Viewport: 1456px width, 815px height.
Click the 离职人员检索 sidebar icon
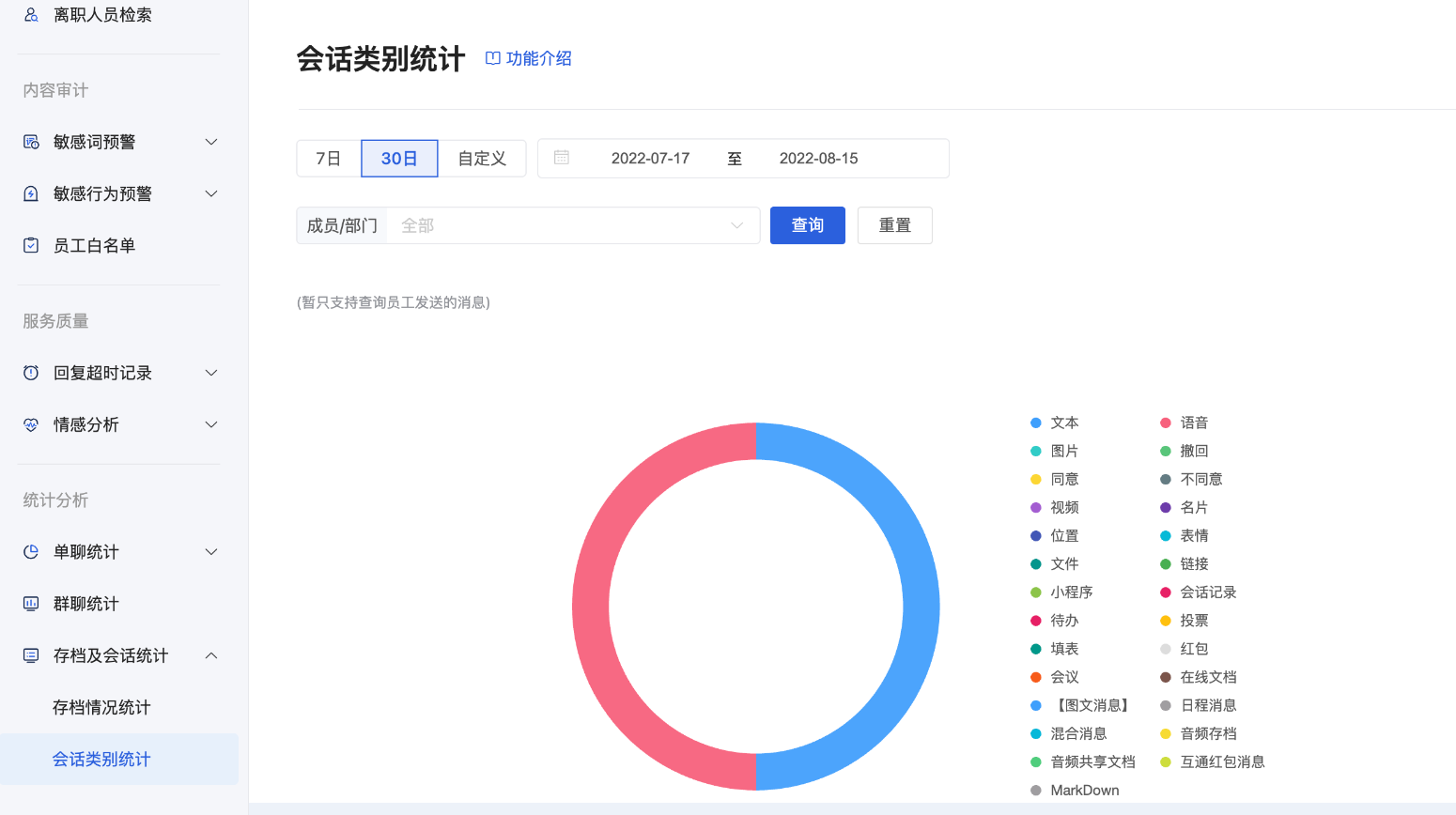(x=31, y=15)
